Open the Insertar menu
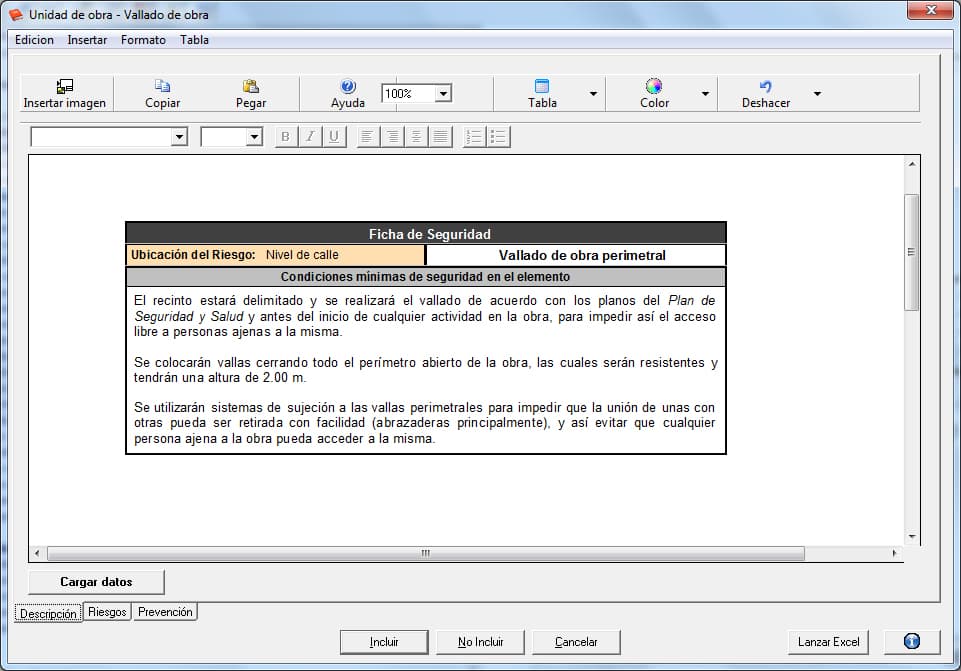This screenshot has width=961, height=671. pos(87,40)
